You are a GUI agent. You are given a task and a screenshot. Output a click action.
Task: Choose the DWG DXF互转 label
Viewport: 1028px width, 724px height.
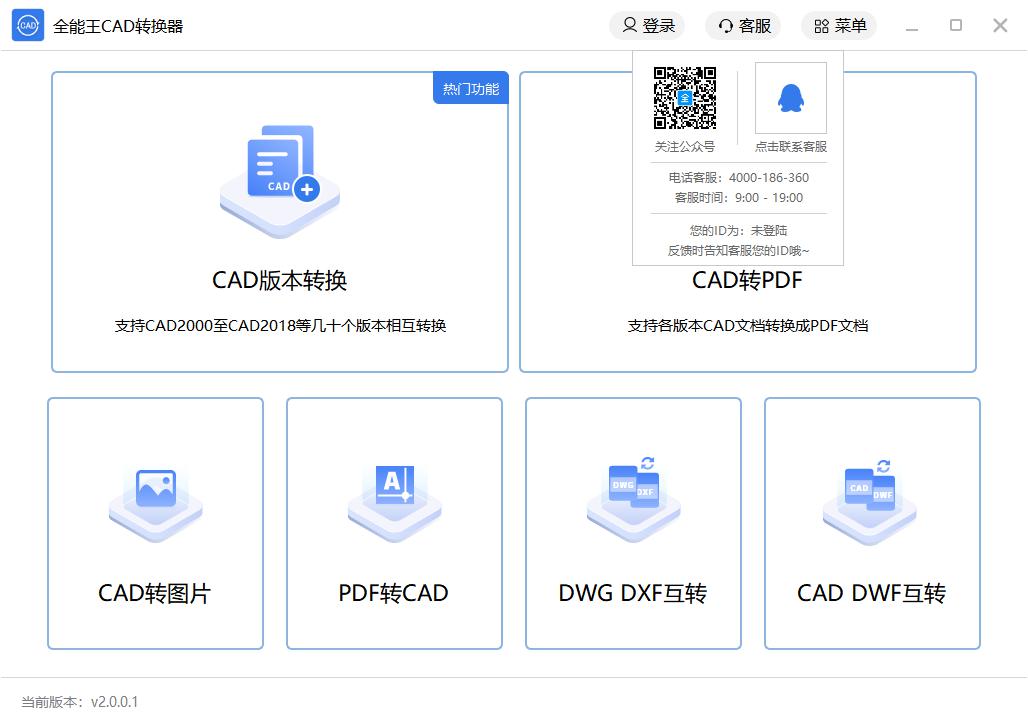633,593
